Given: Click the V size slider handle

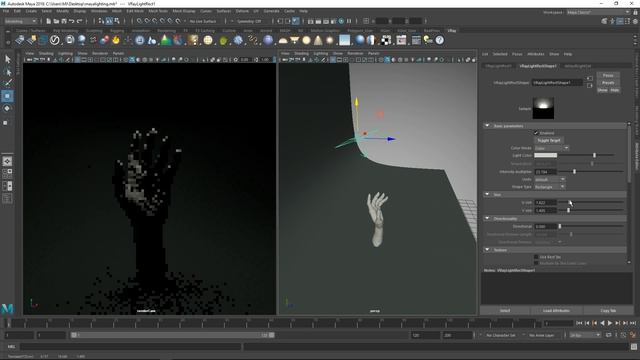Looking at the screenshot, I should (x=568, y=210).
